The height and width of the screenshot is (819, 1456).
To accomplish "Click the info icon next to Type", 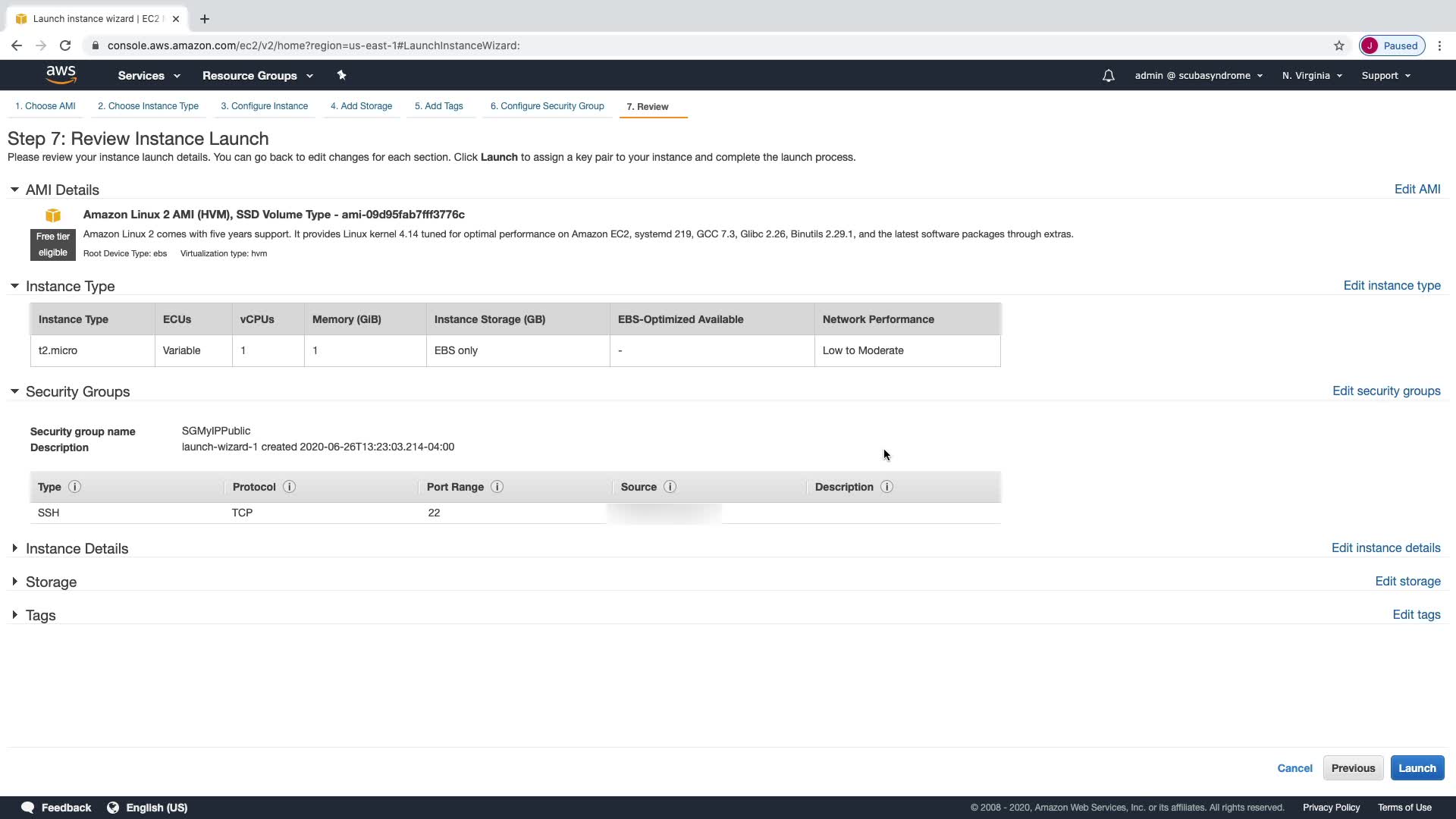I will click(74, 487).
